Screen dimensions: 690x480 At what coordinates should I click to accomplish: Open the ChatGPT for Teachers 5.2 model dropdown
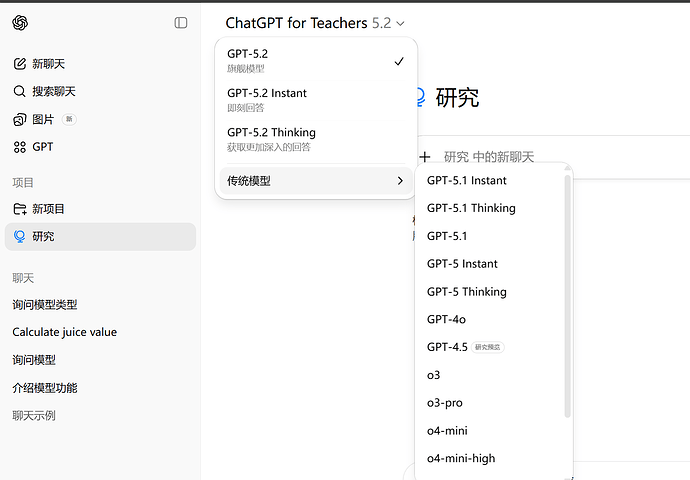click(x=315, y=23)
